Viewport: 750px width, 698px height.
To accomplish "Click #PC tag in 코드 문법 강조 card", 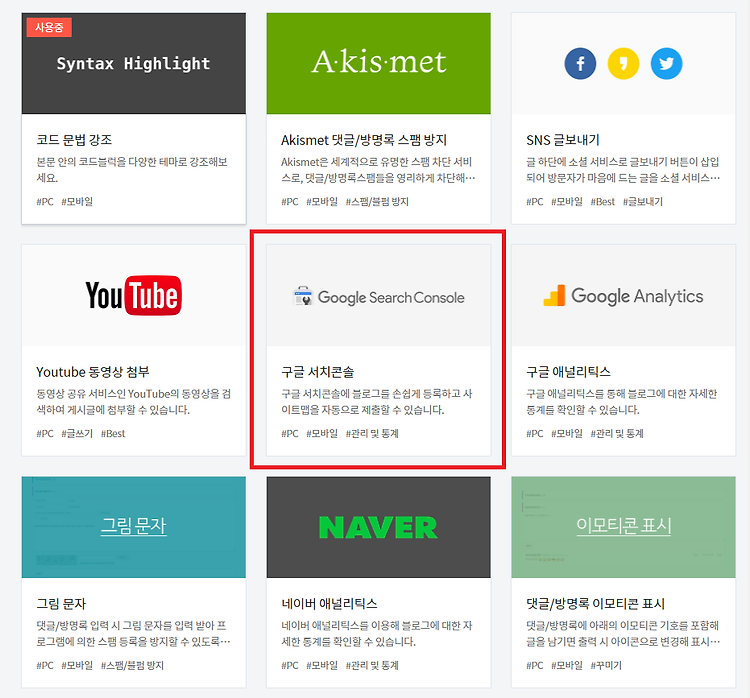I will point(45,202).
